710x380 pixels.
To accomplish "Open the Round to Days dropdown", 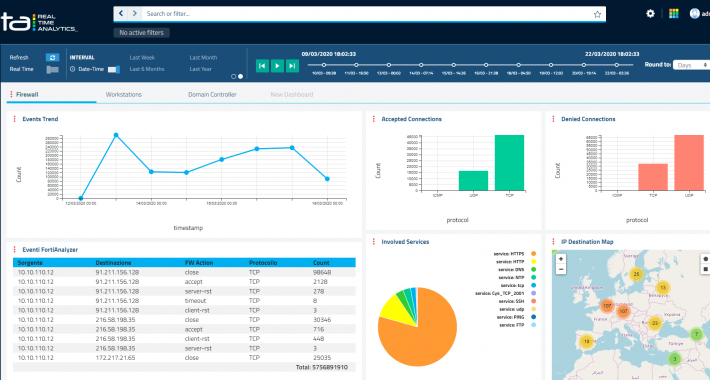I will [691, 65].
